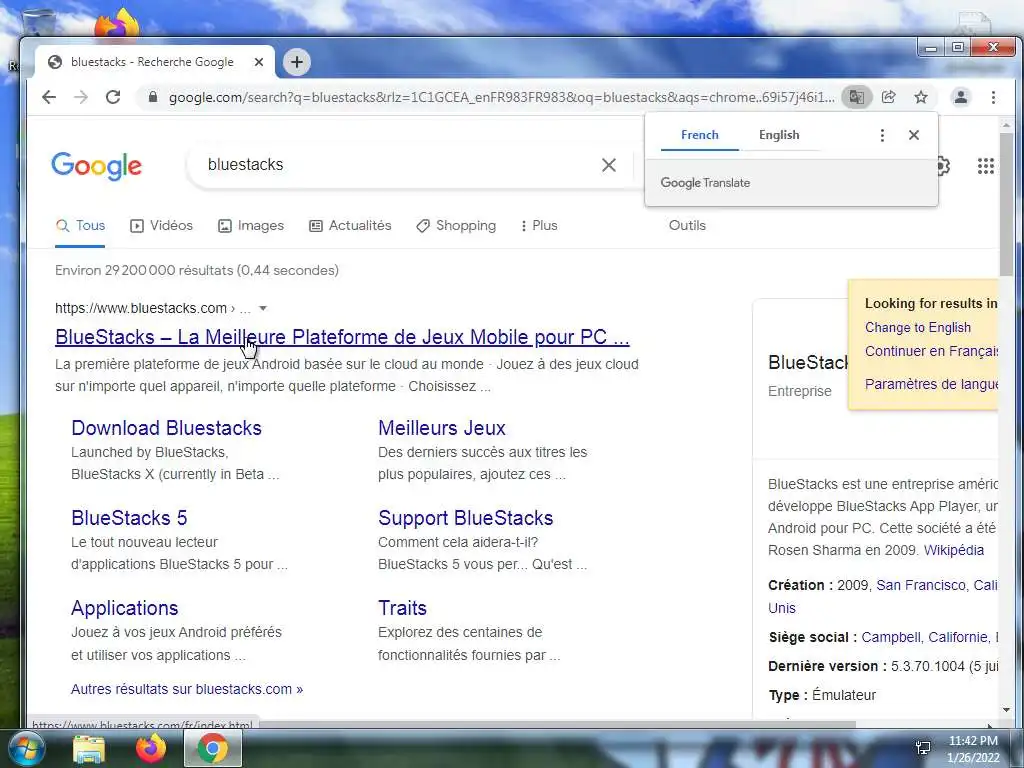Click the Unis link in knowledge panel
This screenshot has height=768, width=1024.
point(782,609)
